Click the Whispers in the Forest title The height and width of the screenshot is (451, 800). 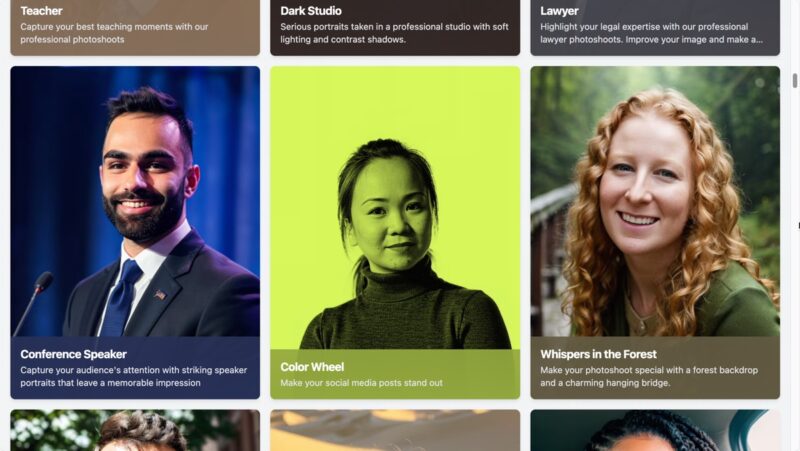click(x=598, y=354)
